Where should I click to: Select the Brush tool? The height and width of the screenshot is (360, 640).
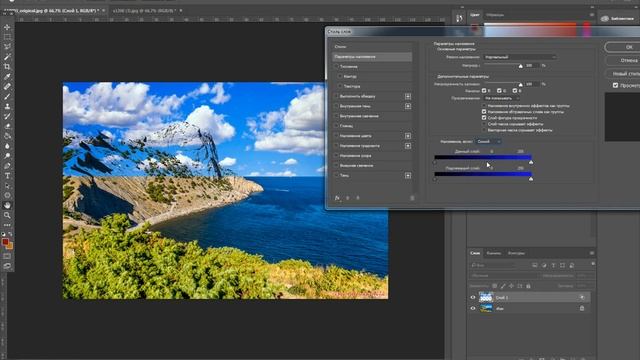point(7,96)
